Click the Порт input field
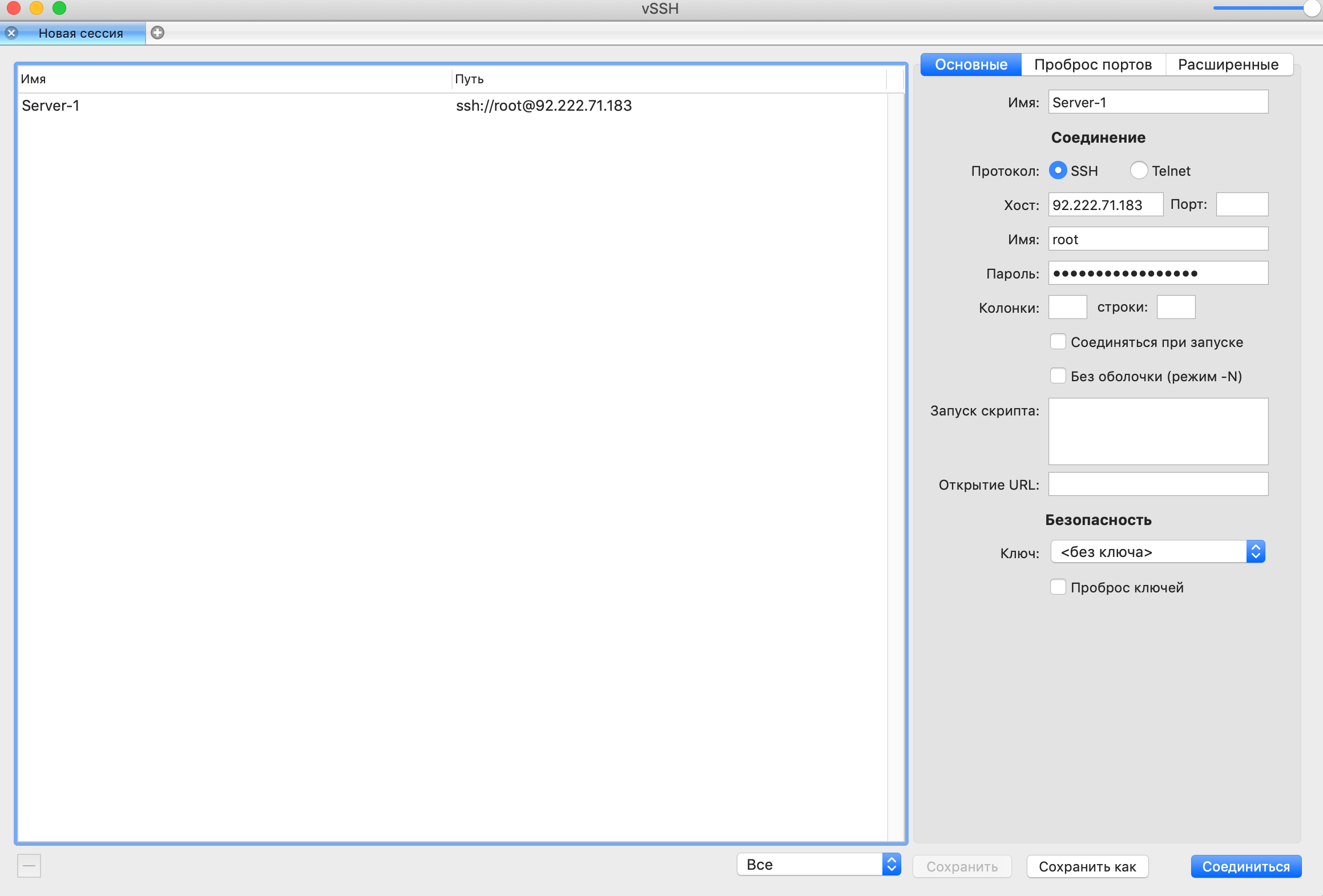The width and height of the screenshot is (1323, 896). point(1242,205)
